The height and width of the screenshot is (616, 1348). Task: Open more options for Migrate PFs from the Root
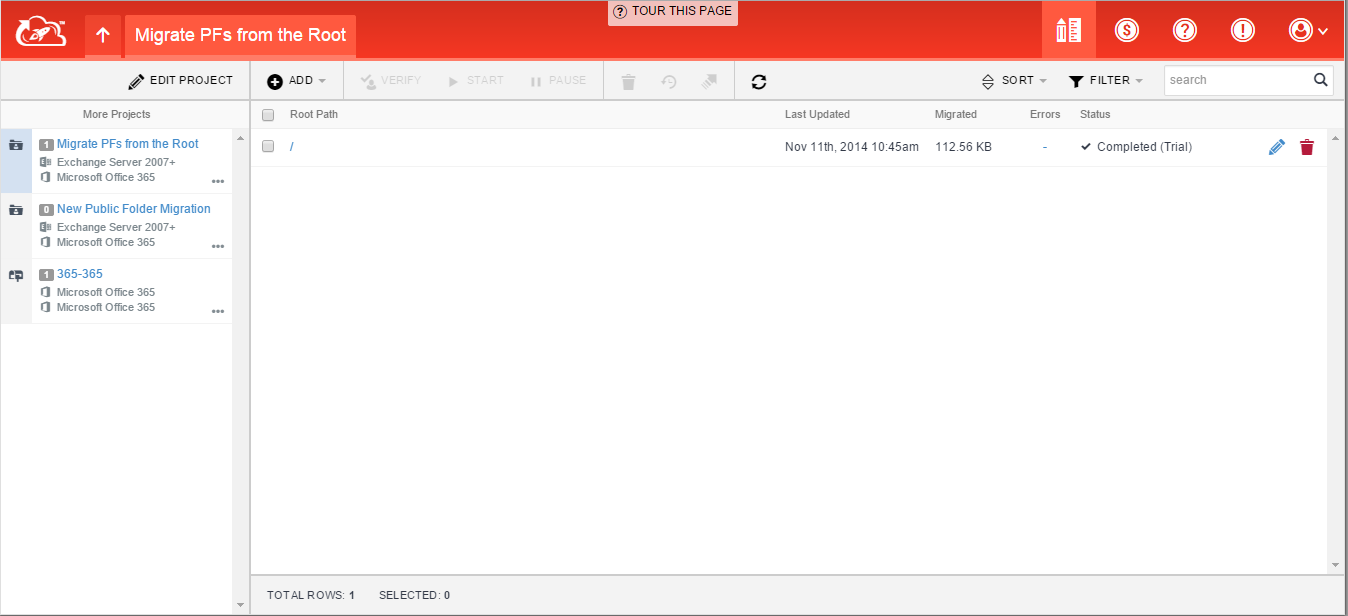tap(218, 182)
